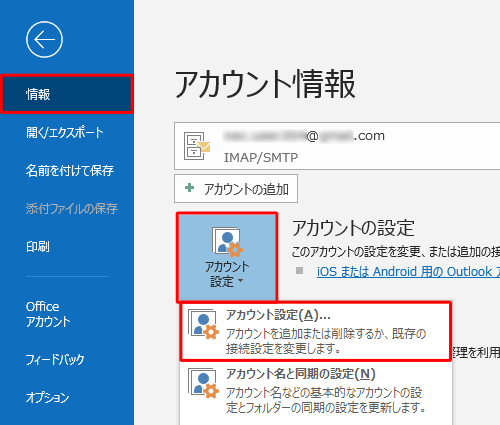
Task: Click the icon beside アカウント設定(A)...
Action: coord(203,325)
